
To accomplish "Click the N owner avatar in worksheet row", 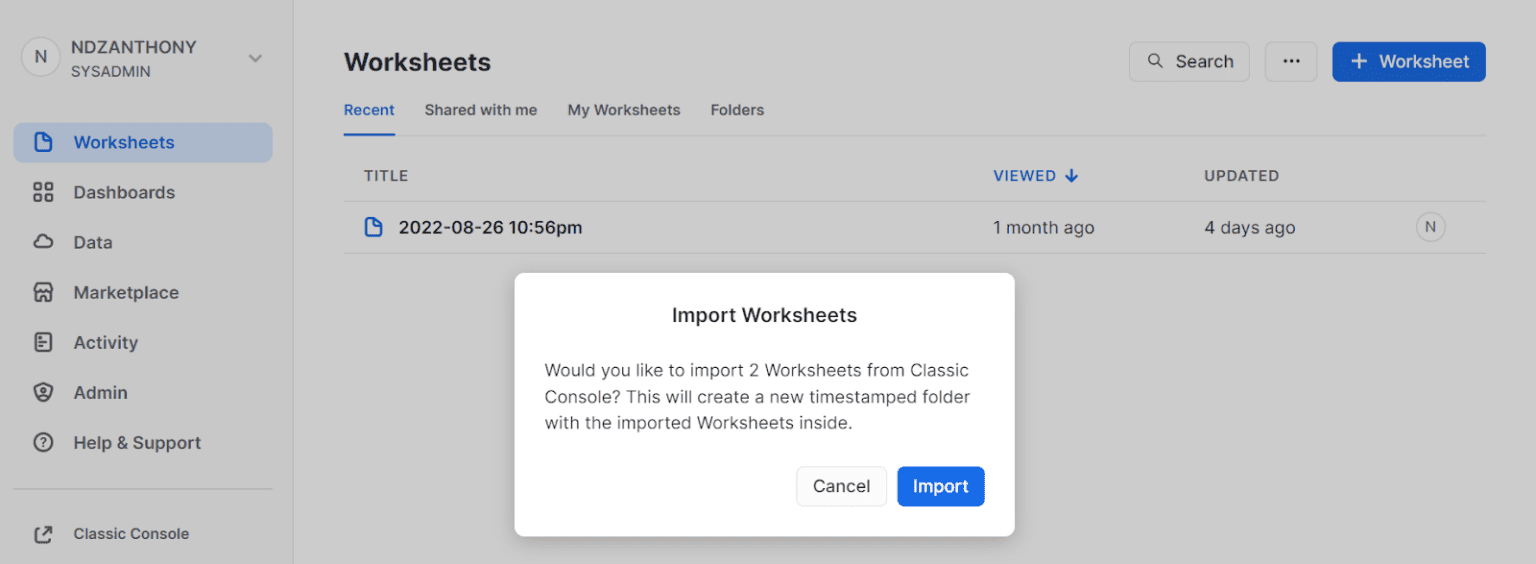I will pyautogui.click(x=1430, y=227).
